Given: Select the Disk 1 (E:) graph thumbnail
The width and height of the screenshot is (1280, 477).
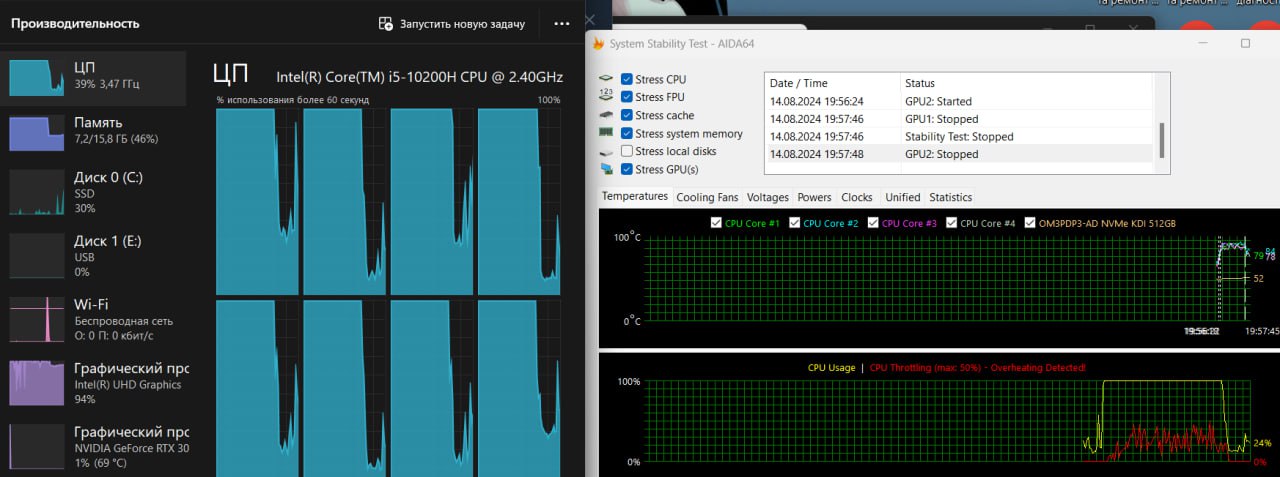Looking at the screenshot, I should [37, 255].
